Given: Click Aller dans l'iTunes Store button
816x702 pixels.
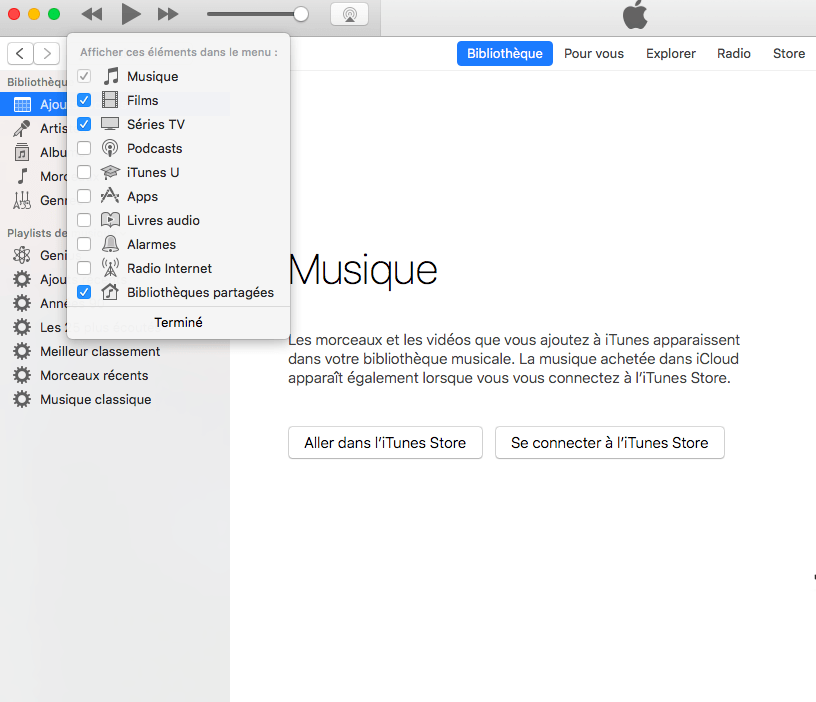Looking at the screenshot, I should point(385,442).
